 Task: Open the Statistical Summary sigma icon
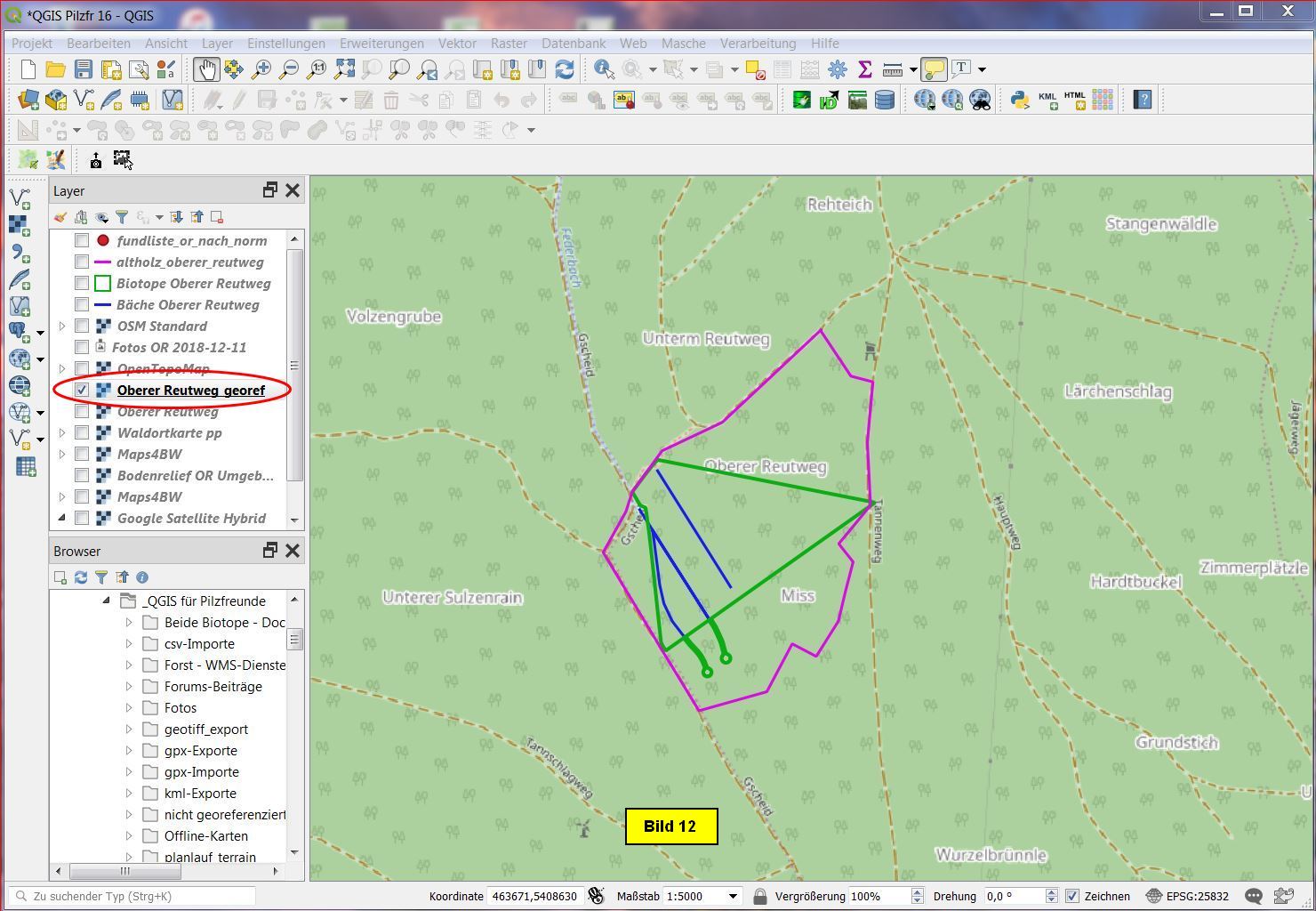(x=864, y=69)
